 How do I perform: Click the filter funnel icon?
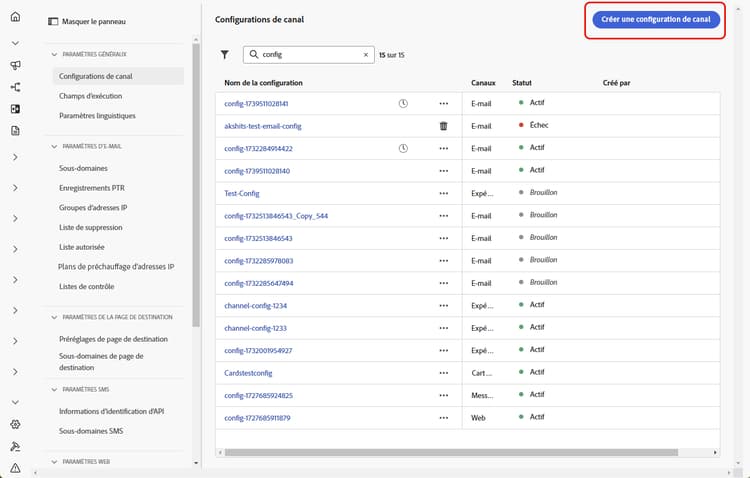click(225, 55)
